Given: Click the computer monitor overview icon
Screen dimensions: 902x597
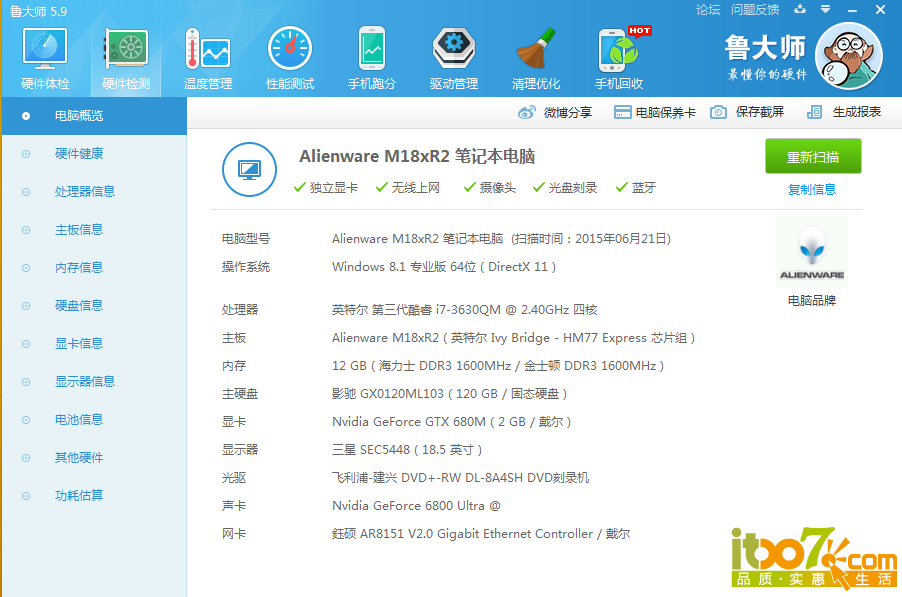Looking at the screenshot, I should 249,170.
